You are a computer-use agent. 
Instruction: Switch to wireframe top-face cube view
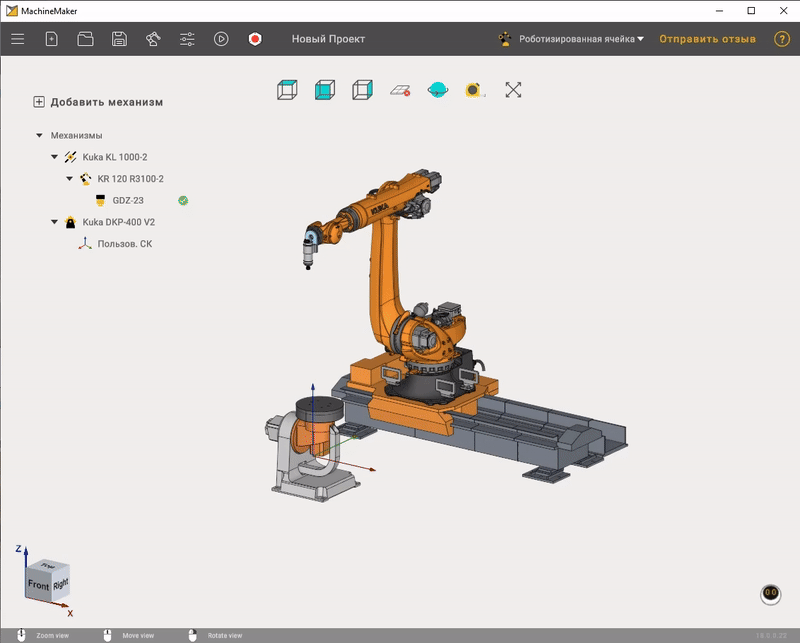pos(287,90)
